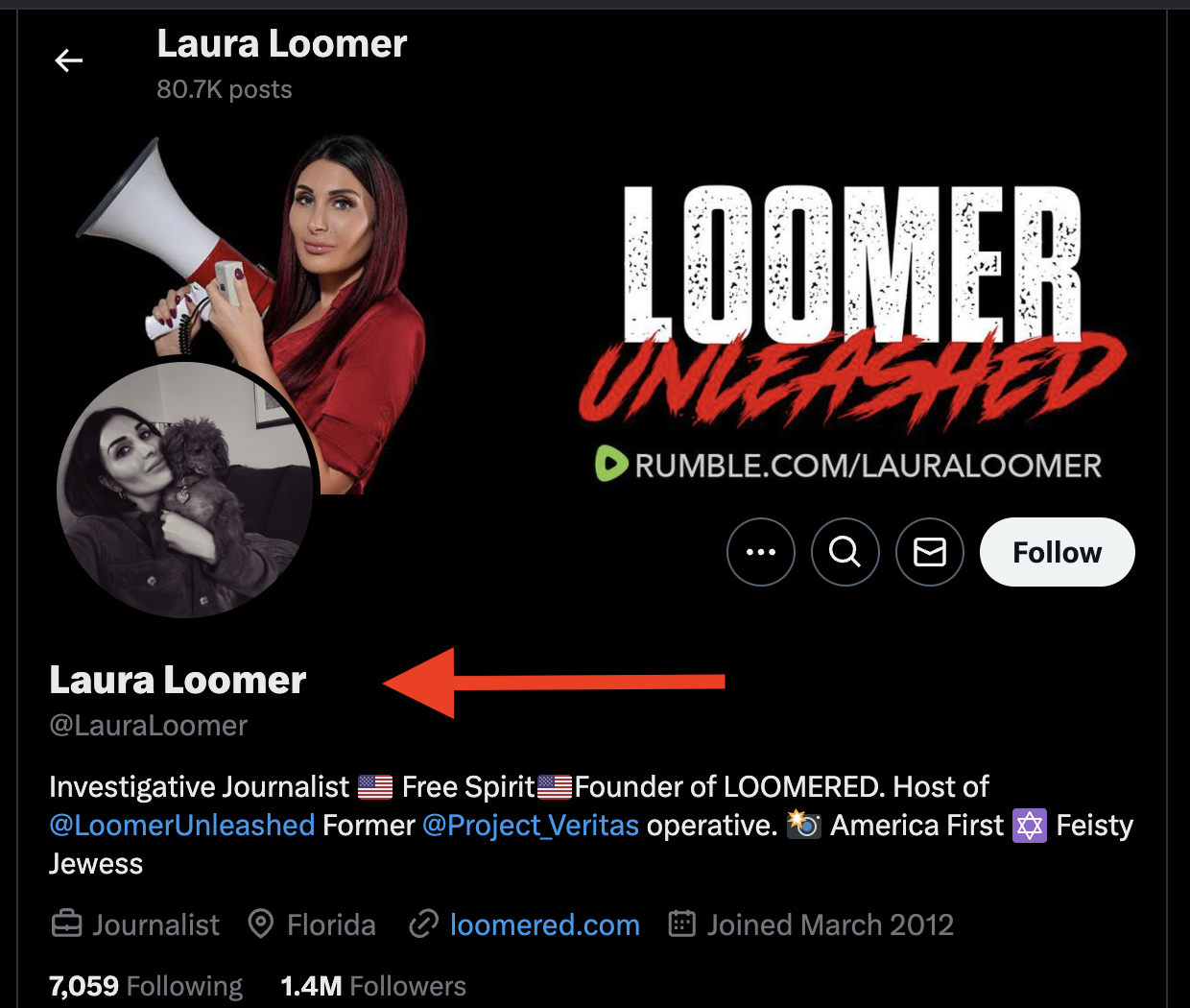Open the @Project_Veritas mention link

pos(531,826)
